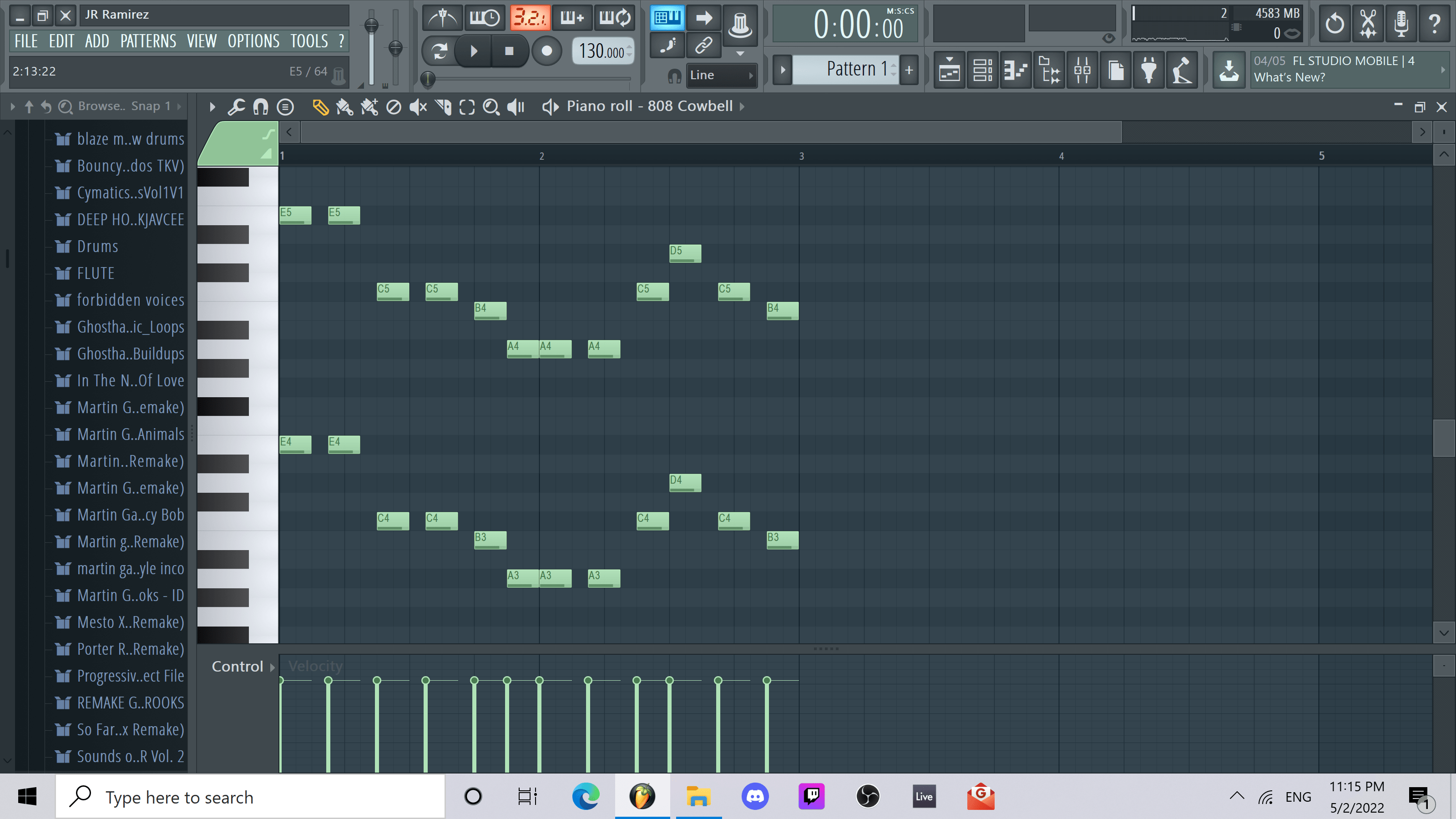1456x819 pixels.
Task: Activate the piano roll Zoom tool
Action: (x=491, y=107)
